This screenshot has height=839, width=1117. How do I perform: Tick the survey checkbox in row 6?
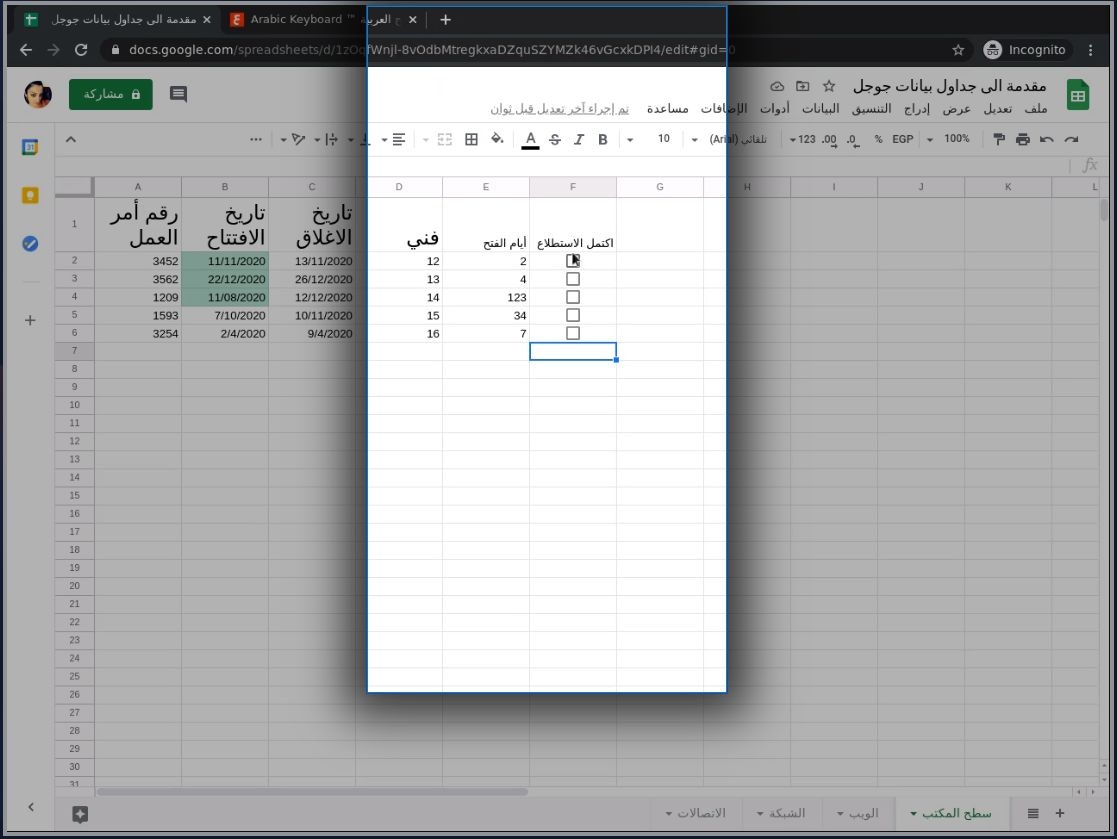573,333
